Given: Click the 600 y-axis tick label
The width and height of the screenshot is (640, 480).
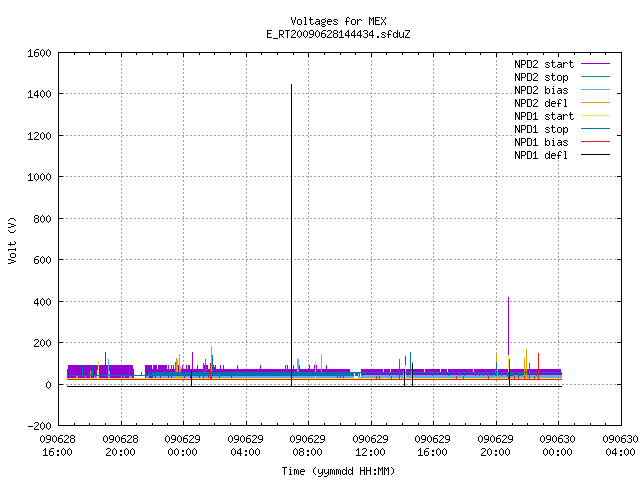Looking at the screenshot, I should tap(42, 260).
